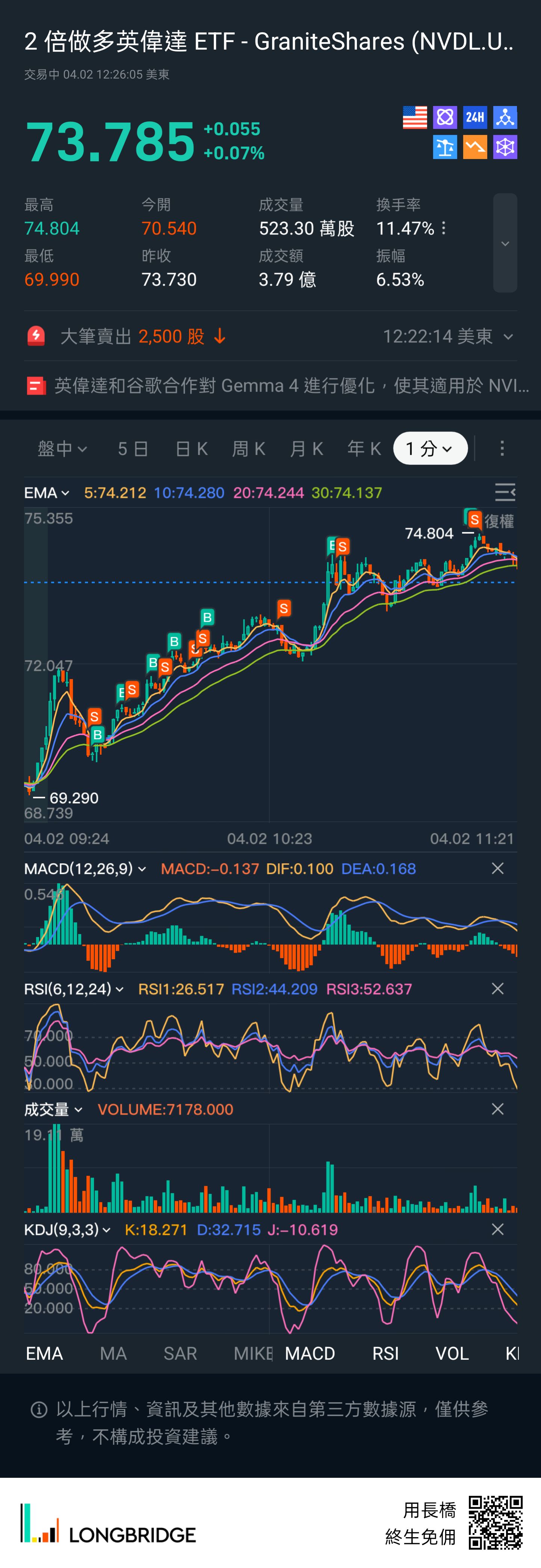Tap the blue balance scale icon
Screen dimensions: 541x1568
click(445, 147)
